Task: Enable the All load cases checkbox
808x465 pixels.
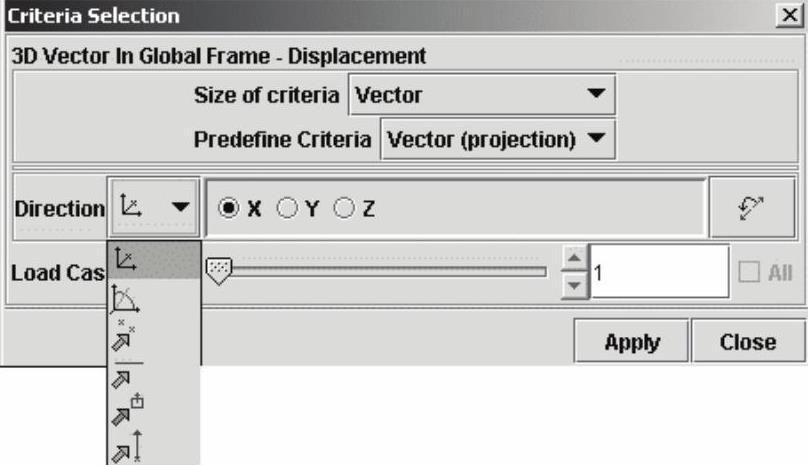Action: point(747,272)
